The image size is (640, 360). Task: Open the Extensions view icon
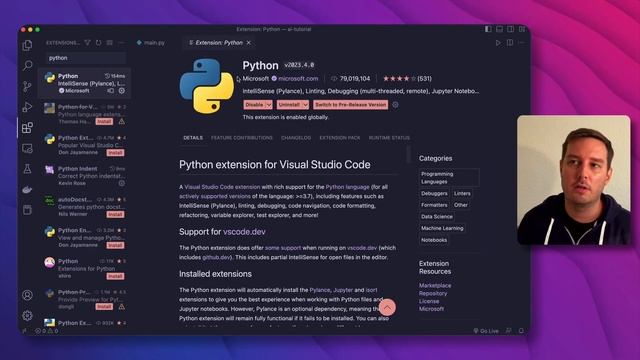coord(27,128)
